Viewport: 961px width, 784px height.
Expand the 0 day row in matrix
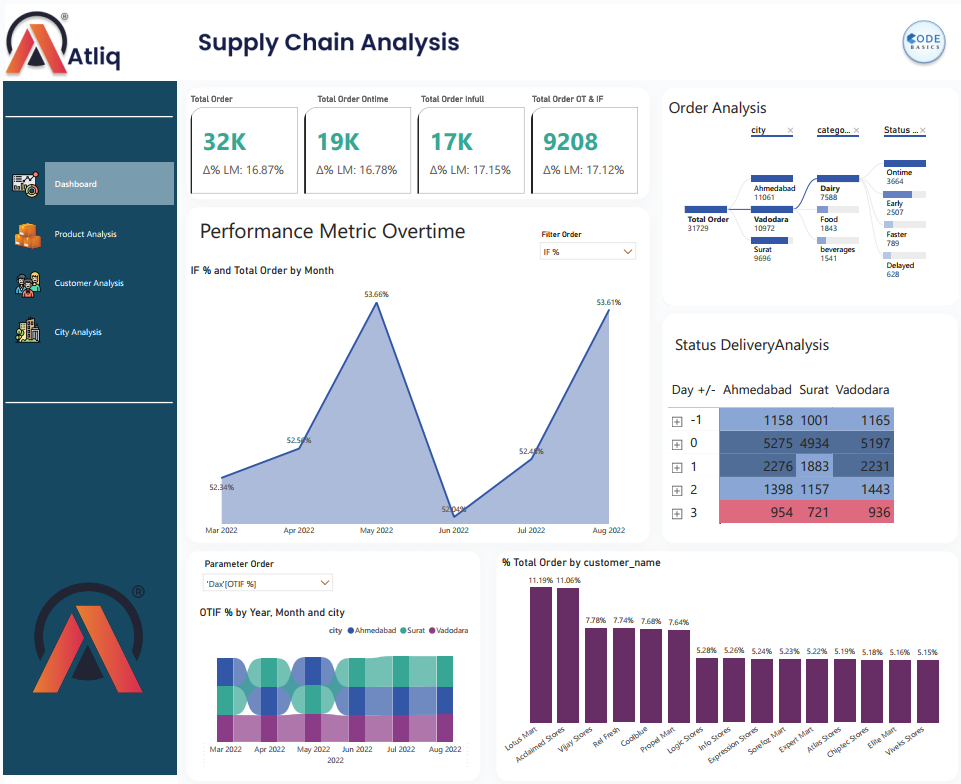coord(677,444)
